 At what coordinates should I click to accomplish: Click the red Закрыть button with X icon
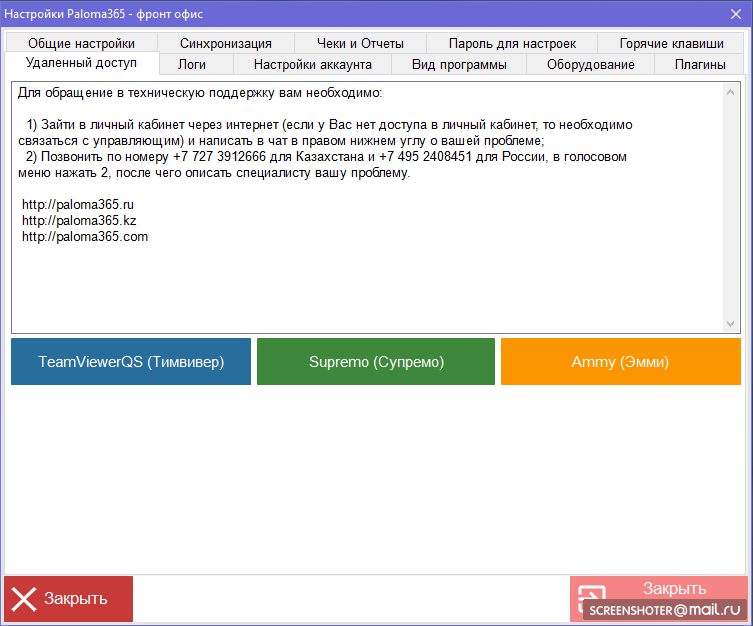pos(68,599)
